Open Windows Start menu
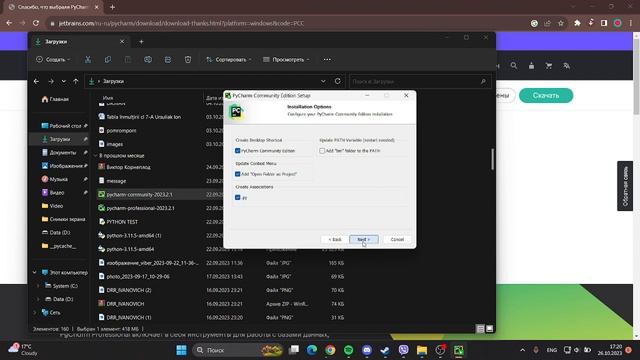 [181, 350]
